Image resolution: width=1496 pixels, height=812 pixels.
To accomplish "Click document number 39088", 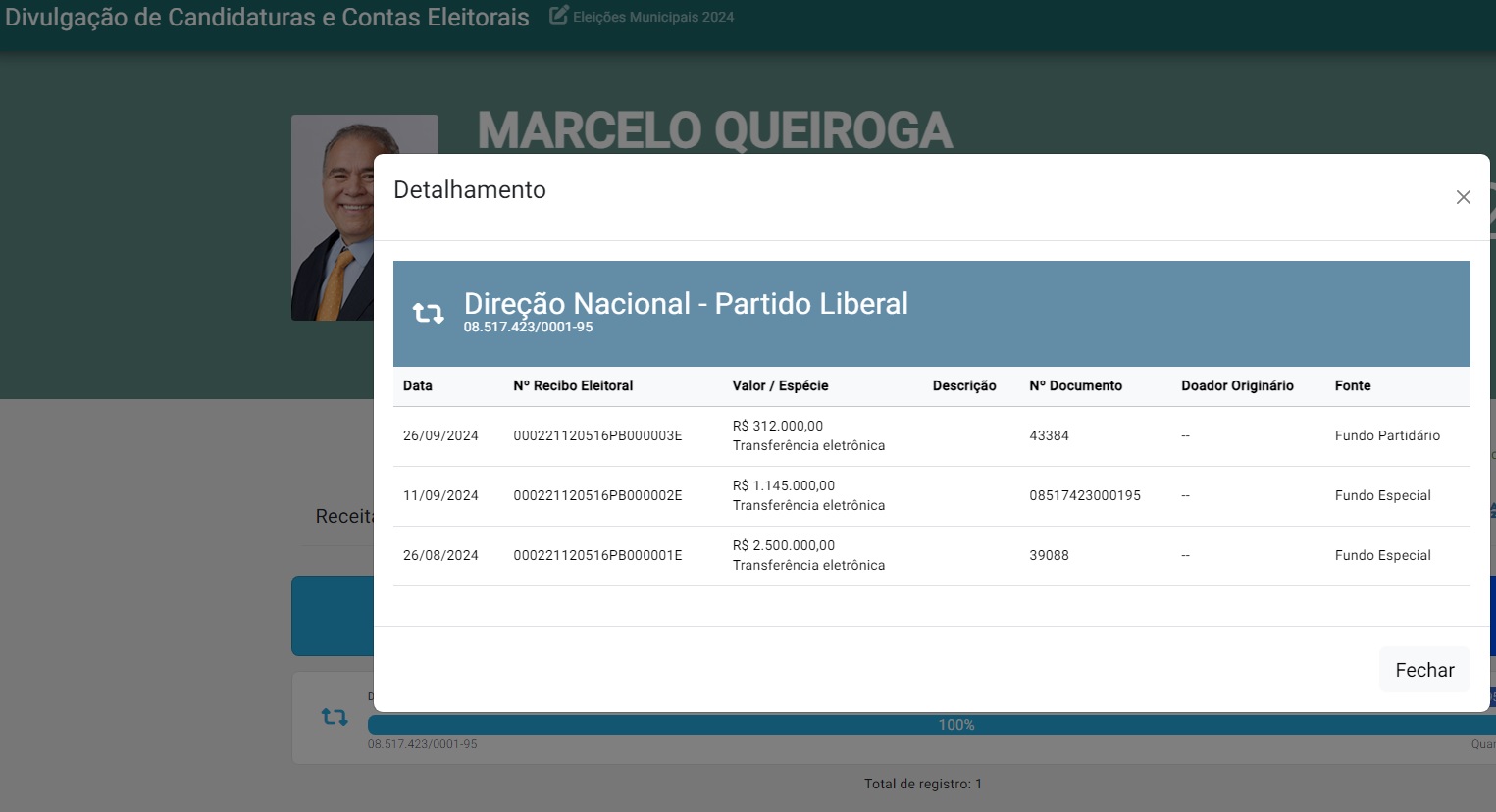I will click(x=1049, y=556).
